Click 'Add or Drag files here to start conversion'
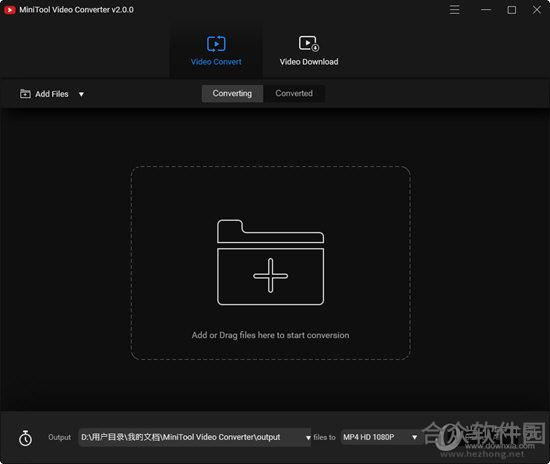This screenshot has height=464, width=550. [x=270, y=335]
